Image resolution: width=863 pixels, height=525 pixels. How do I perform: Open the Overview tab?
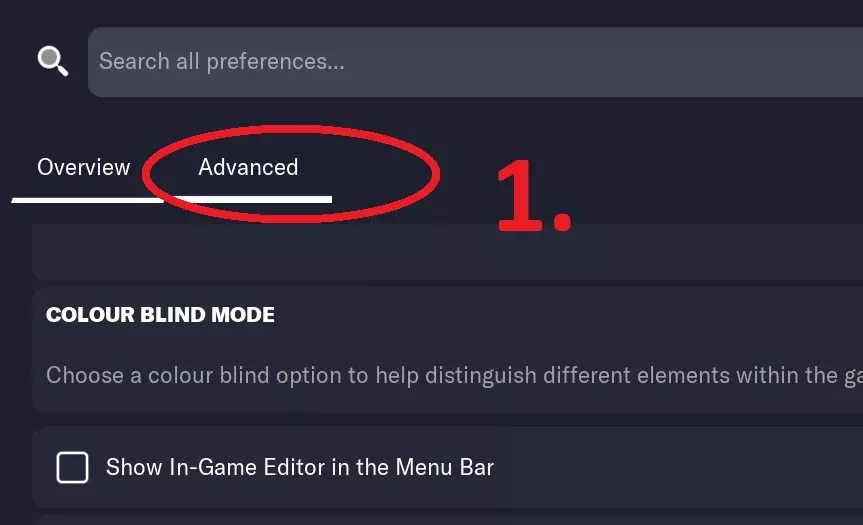[x=84, y=167]
